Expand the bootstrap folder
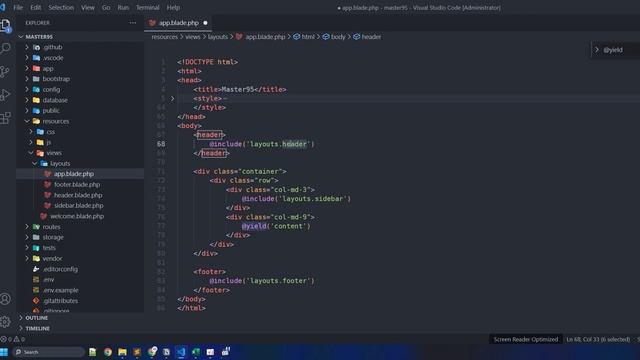The width and height of the screenshot is (640, 360). pos(27,79)
